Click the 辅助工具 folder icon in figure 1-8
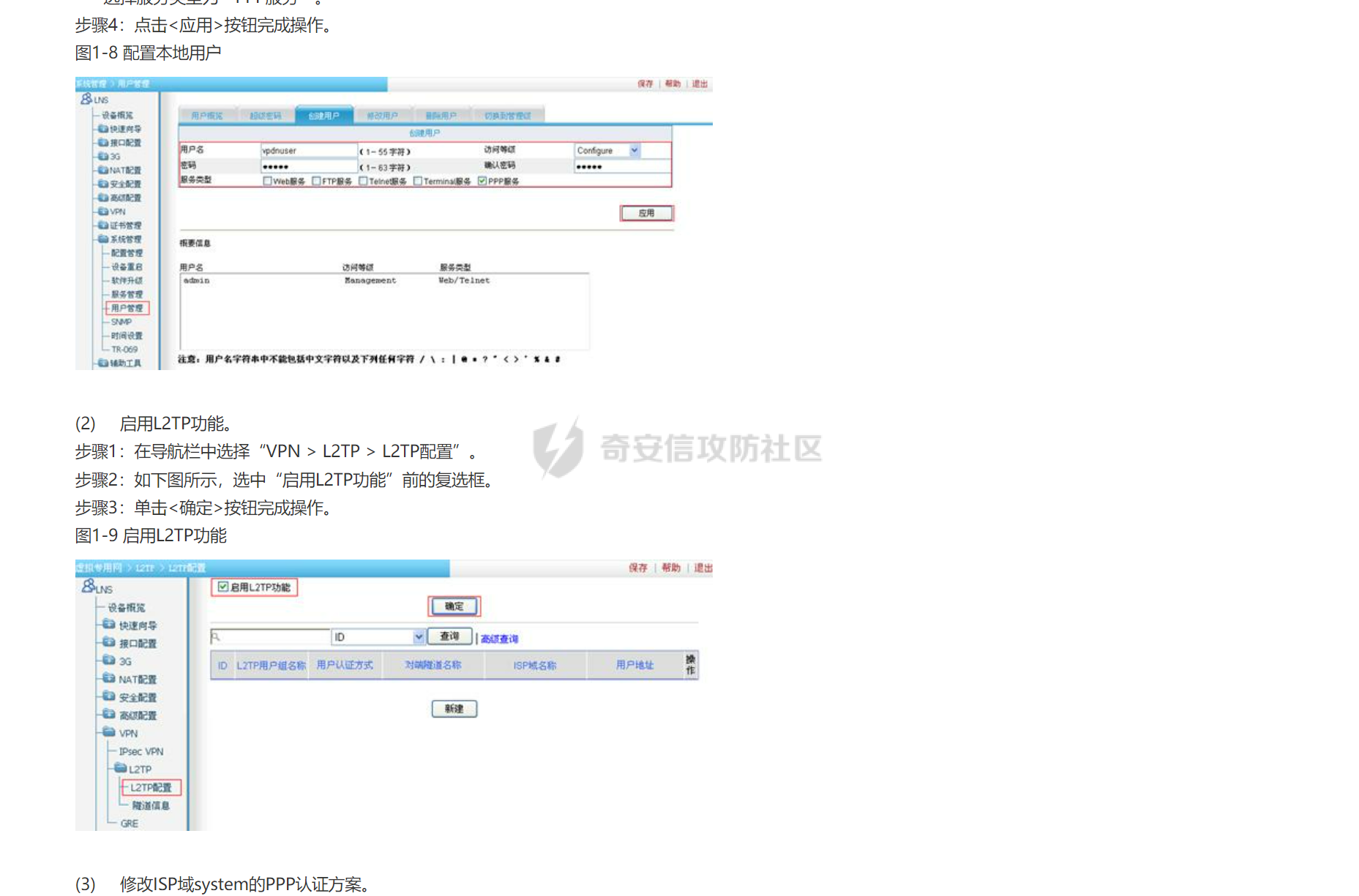Screen dimensions: 1359x896 [x=103, y=363]
